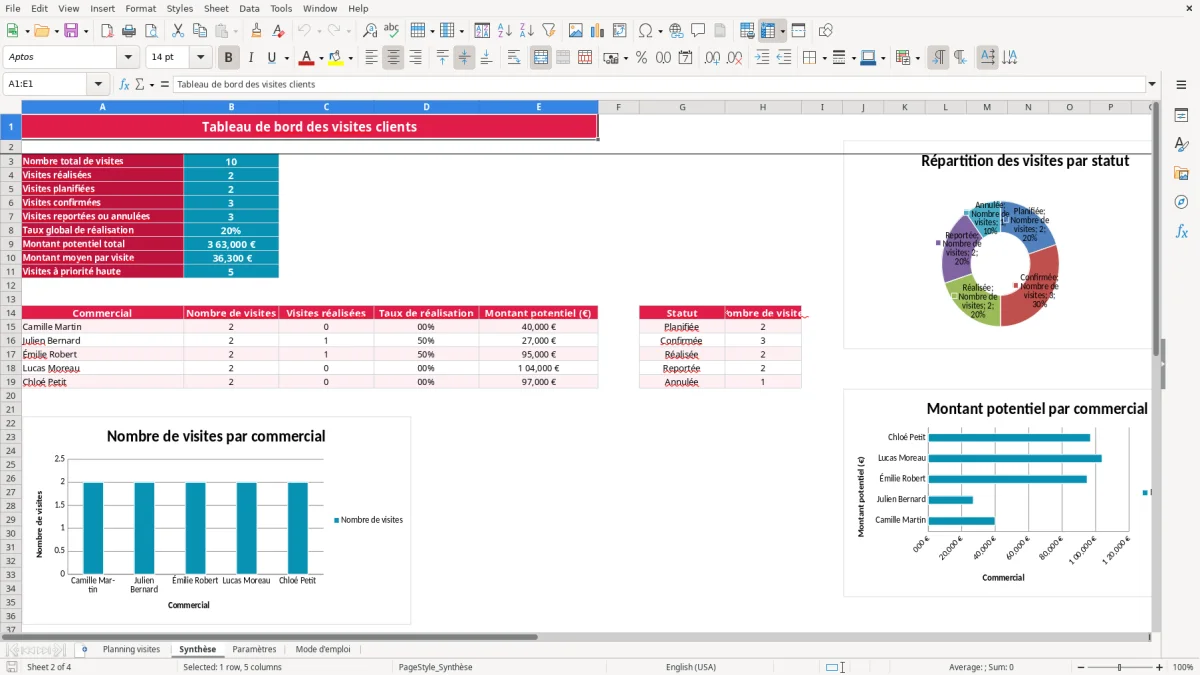The height and width of the screenshot is (675, 1200).
Task: Click the Insert Hyperlink icon
Action: [x=676, y=31]
